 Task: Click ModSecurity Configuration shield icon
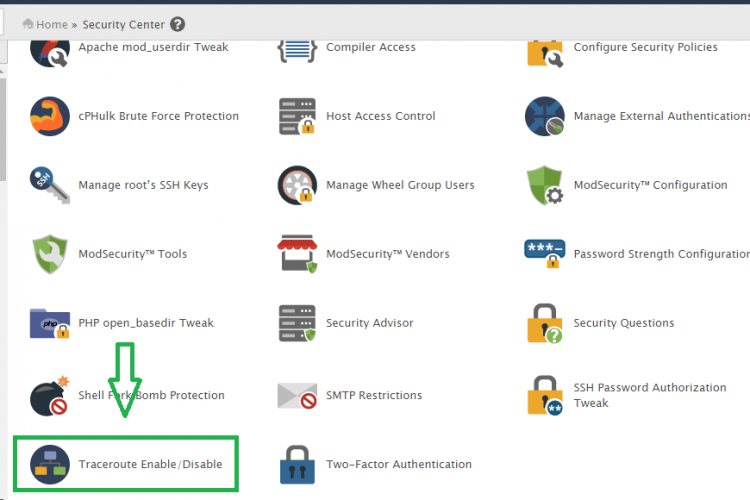pyautogui.click(x=545, y=185)
